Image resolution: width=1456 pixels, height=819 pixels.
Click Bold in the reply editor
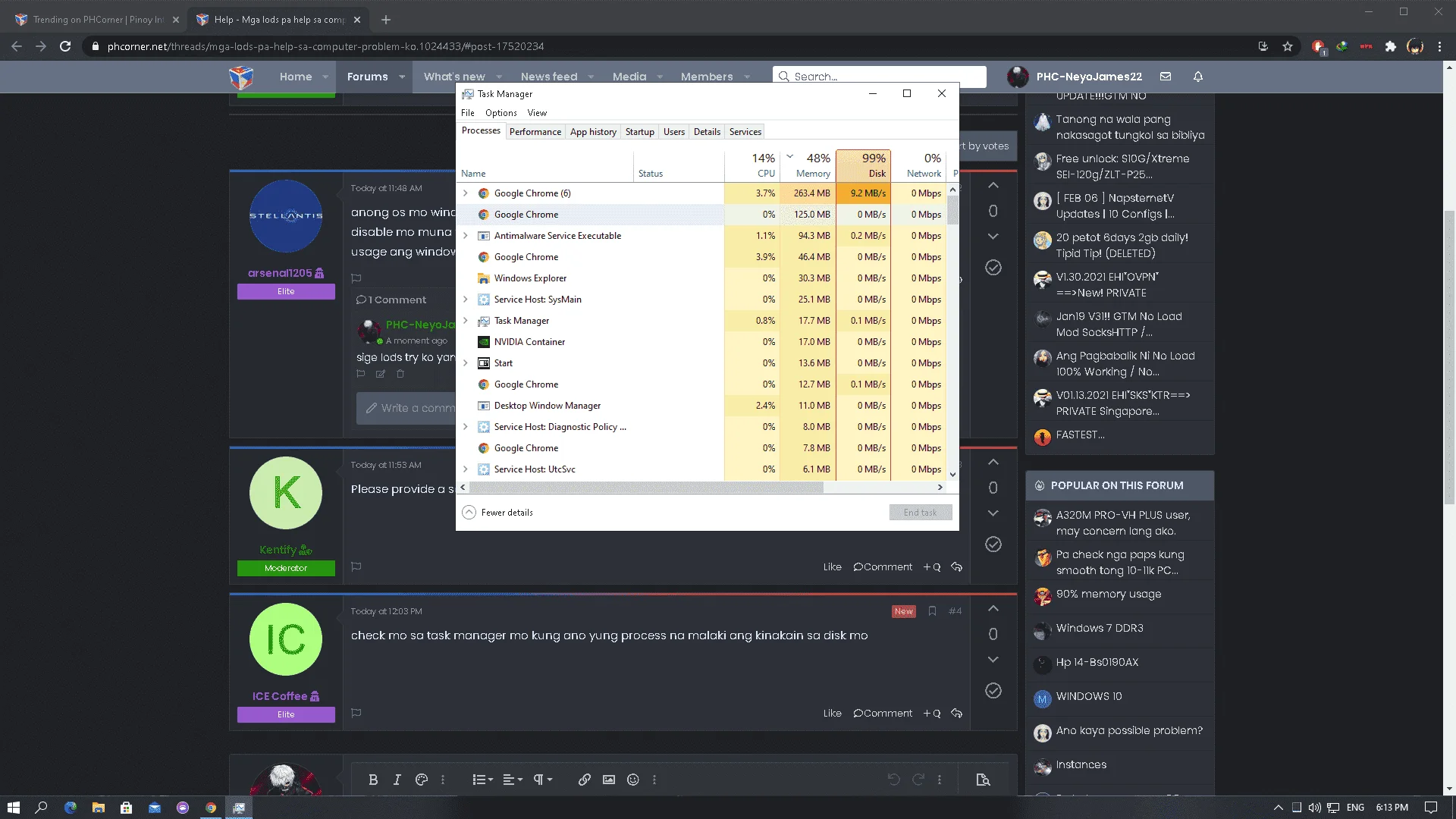point(373,780)
